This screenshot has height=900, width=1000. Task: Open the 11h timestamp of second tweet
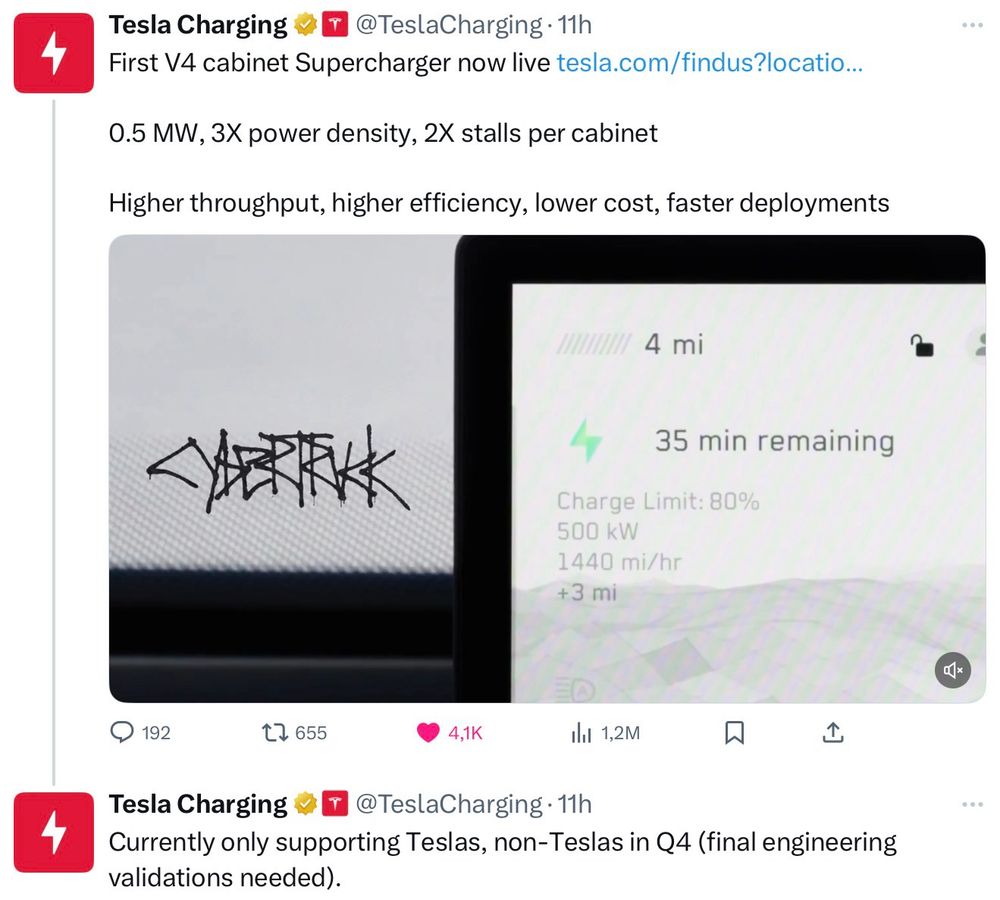[575, 804]
